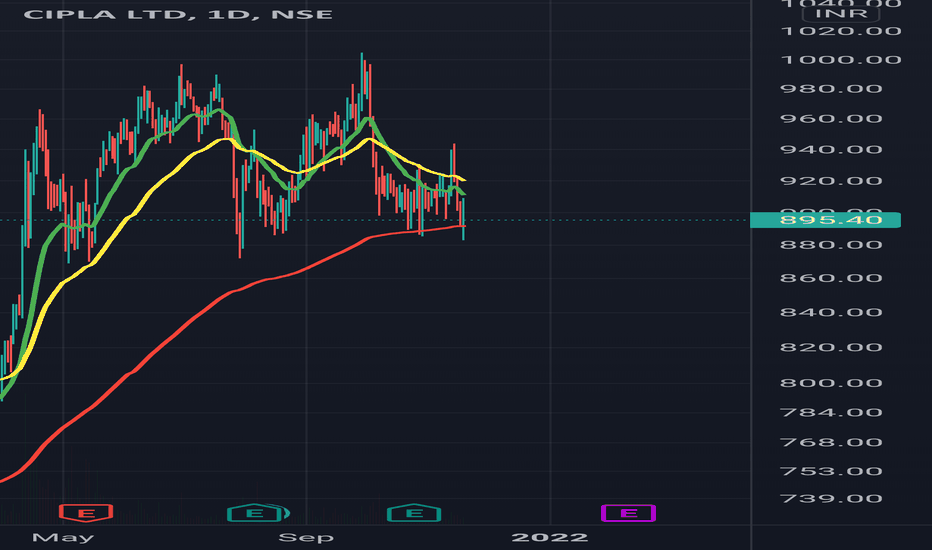Click the 784.00 price axis label
Screen dimensions: 932x550
[x=832, y=412]
